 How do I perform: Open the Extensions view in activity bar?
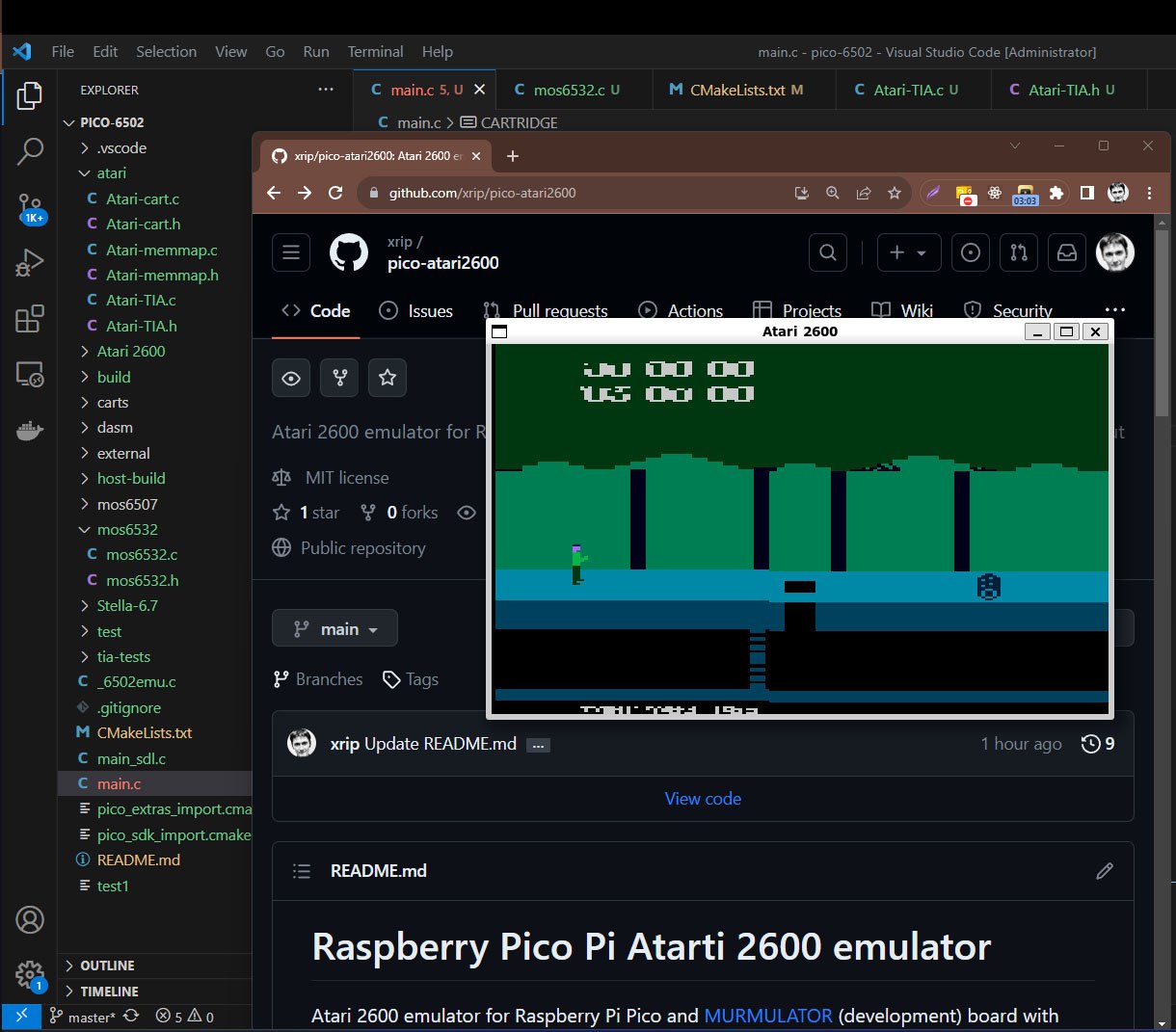pyautogui.click(x=30, y=318)
